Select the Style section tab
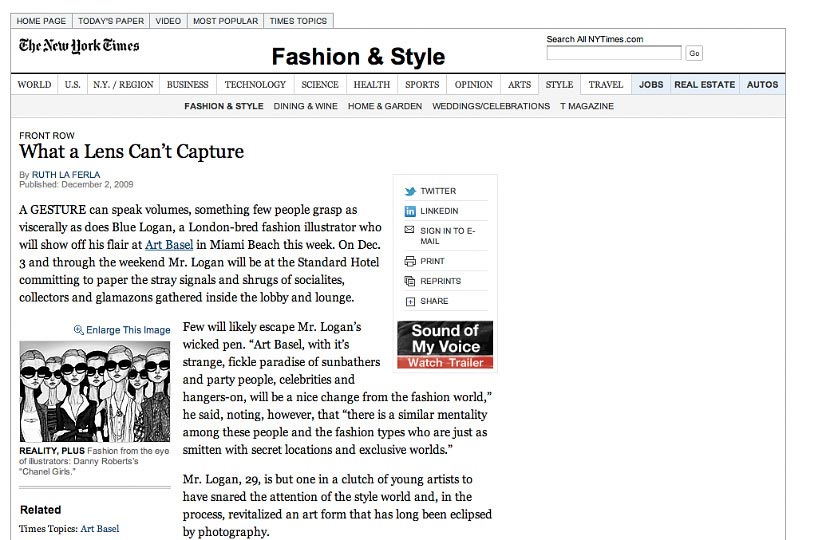834x540 pixels. (559, 85)
